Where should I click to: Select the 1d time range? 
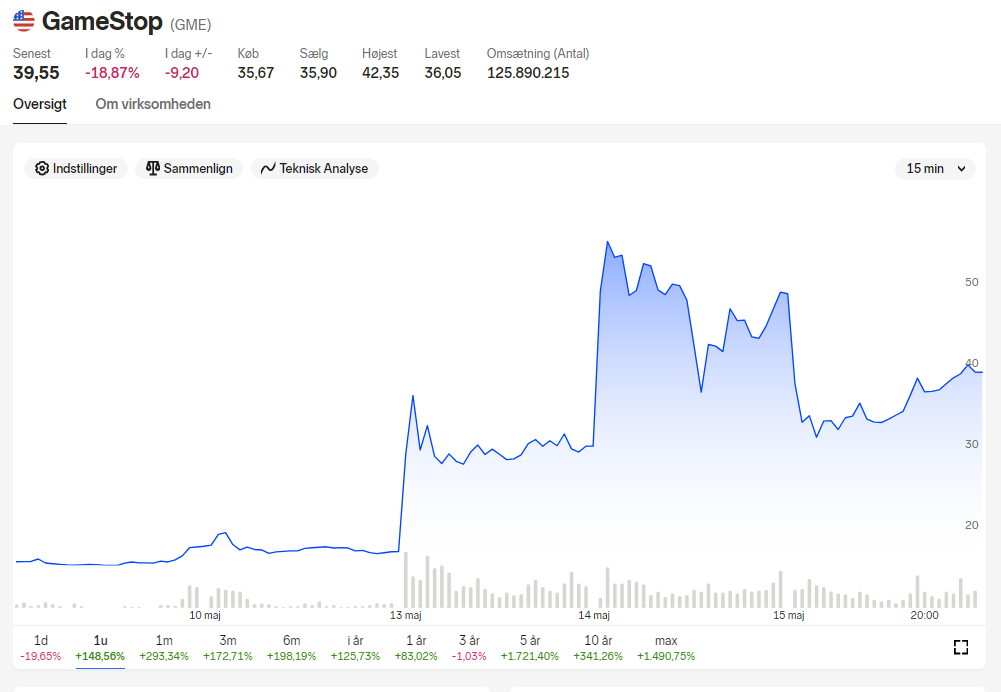[41, 647]
